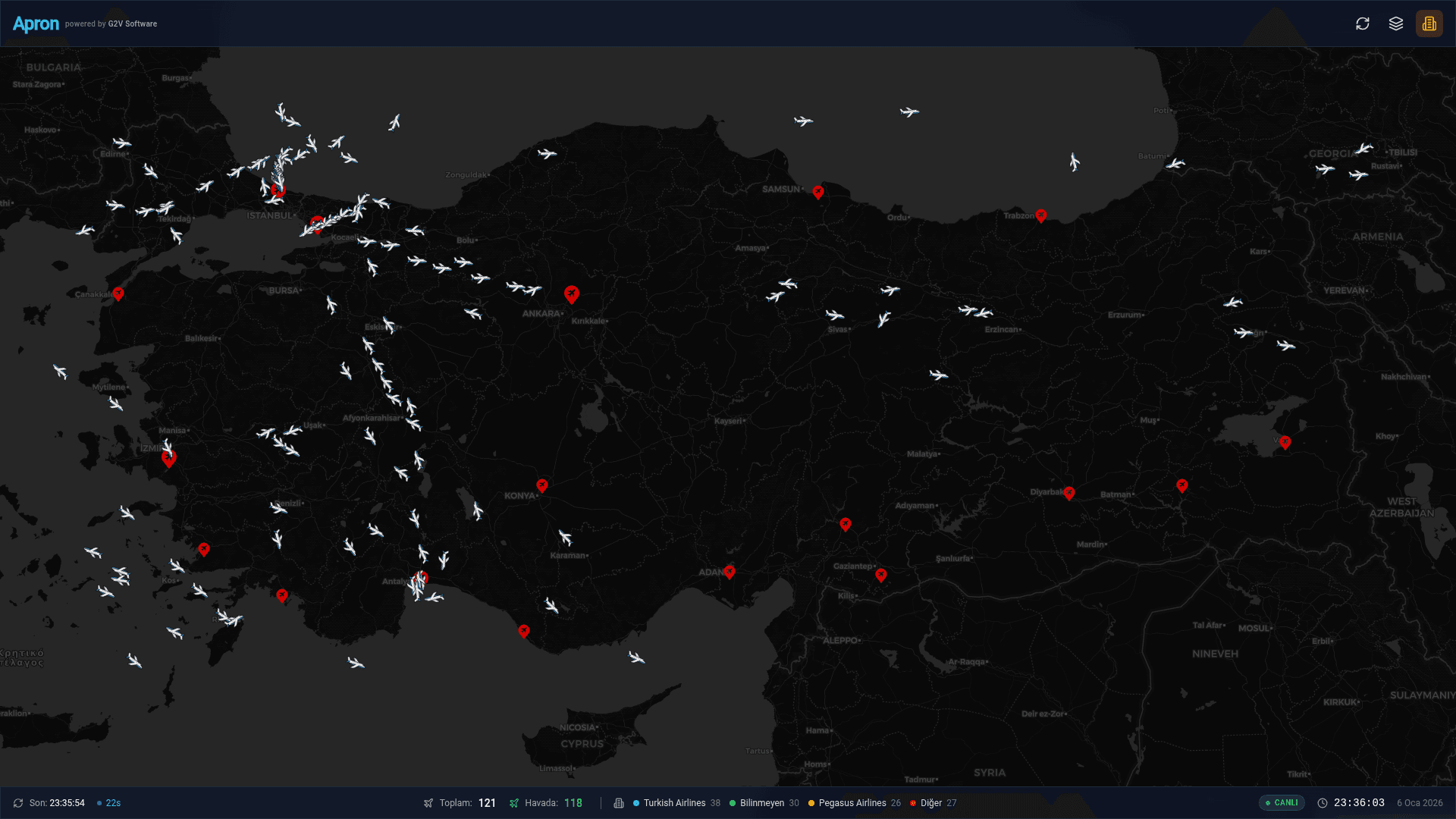Image resolution: width=1456 pixels, height=819 pixels.
Task: Click the clock showing 23:36:03
Action: point(1358,803)
